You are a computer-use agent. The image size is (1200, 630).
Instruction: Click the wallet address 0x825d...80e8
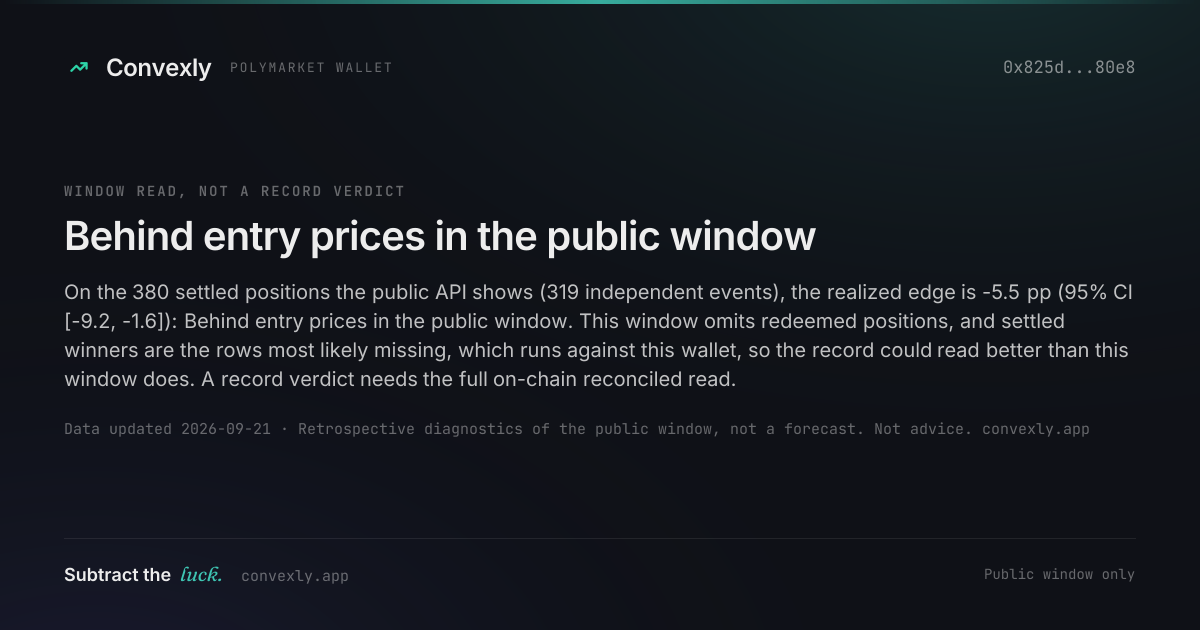click(x=1069, y=68)
